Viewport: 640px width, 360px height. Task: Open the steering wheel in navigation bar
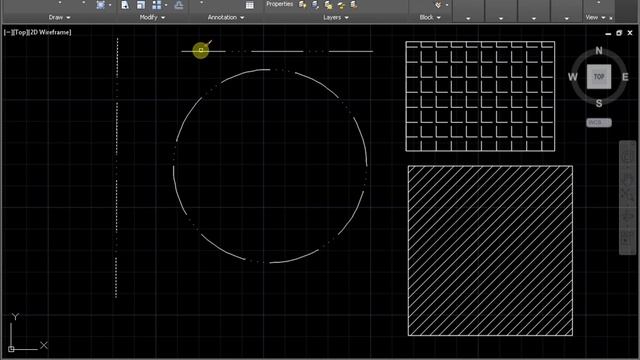(x=627, y=156)
